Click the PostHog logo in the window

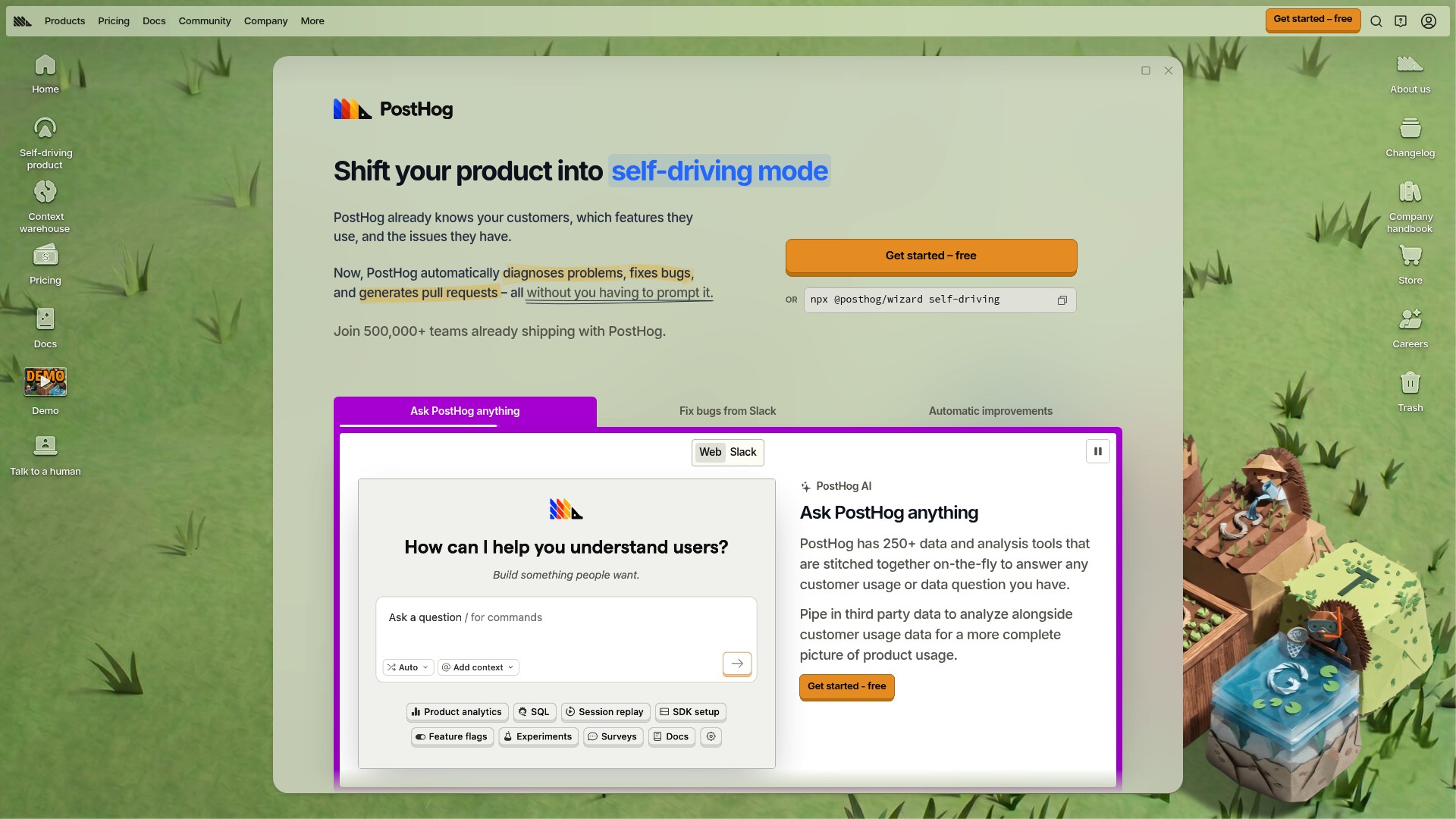click(x=394, y=109)
